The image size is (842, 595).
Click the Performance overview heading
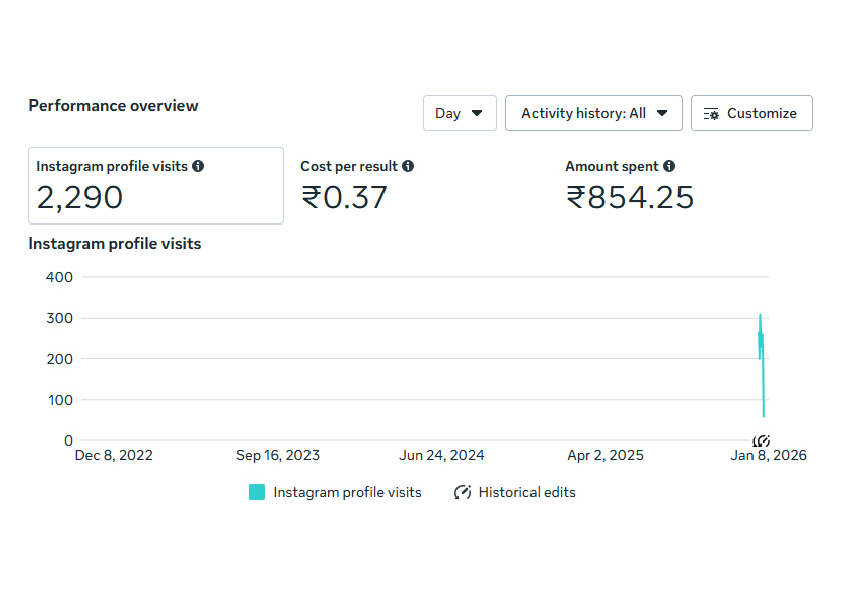pos(113,106)
